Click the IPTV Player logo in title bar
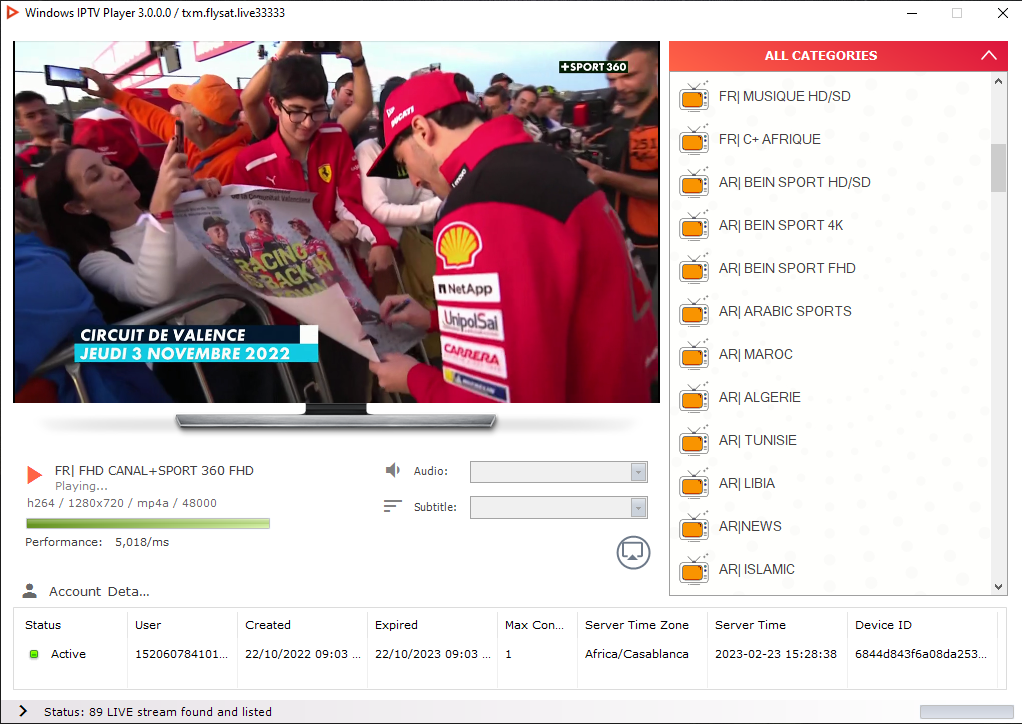 12,12
